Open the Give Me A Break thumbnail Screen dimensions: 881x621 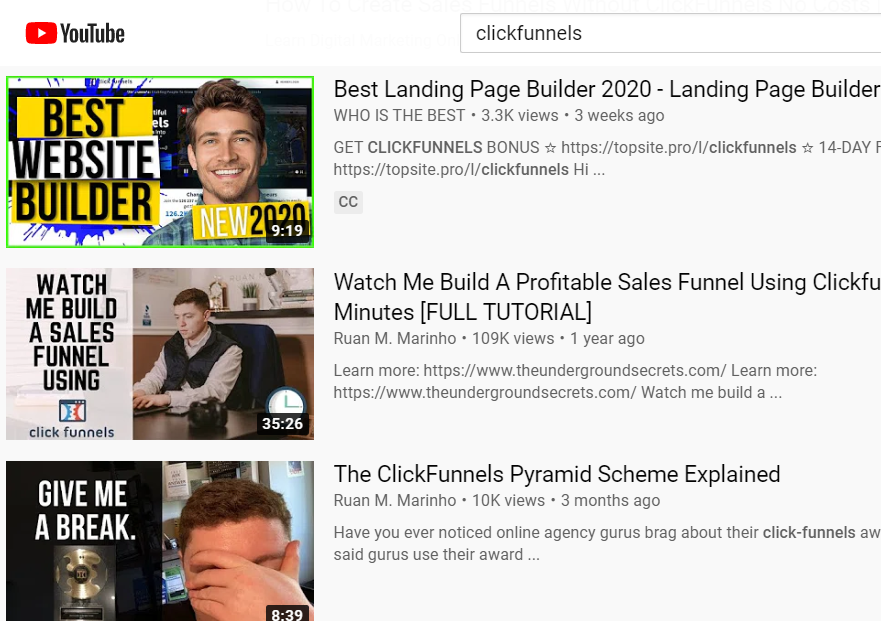click(x=160, y=541)
